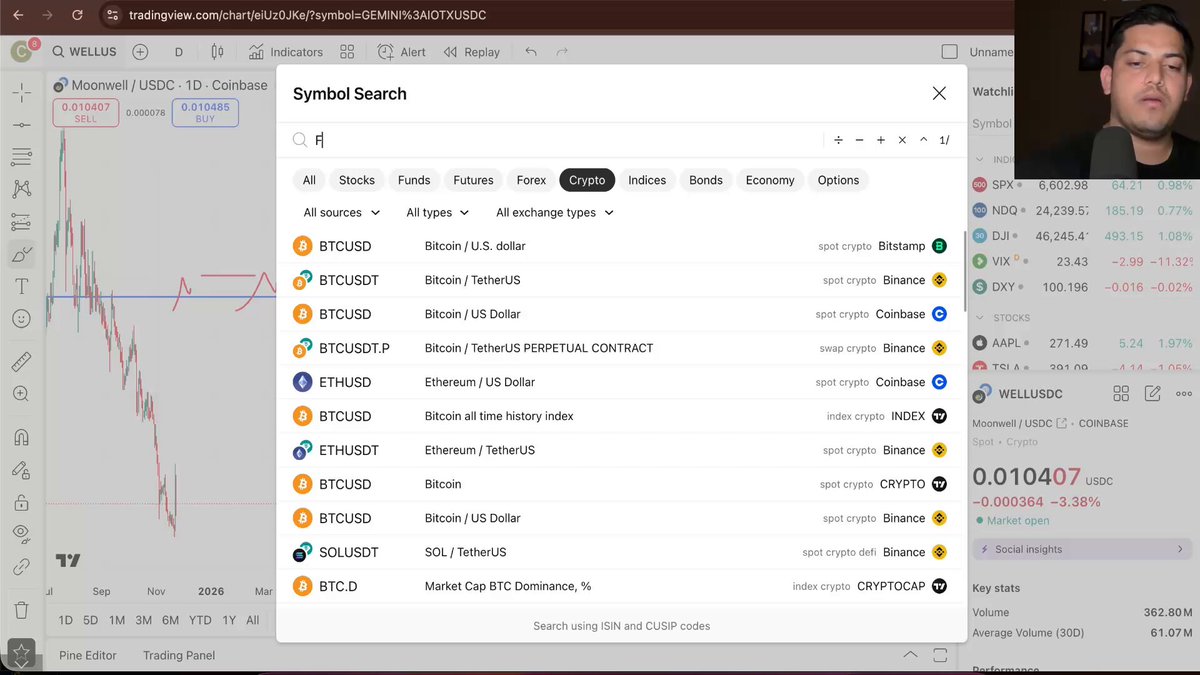1200x675 pixels.
Task: Insert the 1/ reciprocal operator
Action: point(944,140)
